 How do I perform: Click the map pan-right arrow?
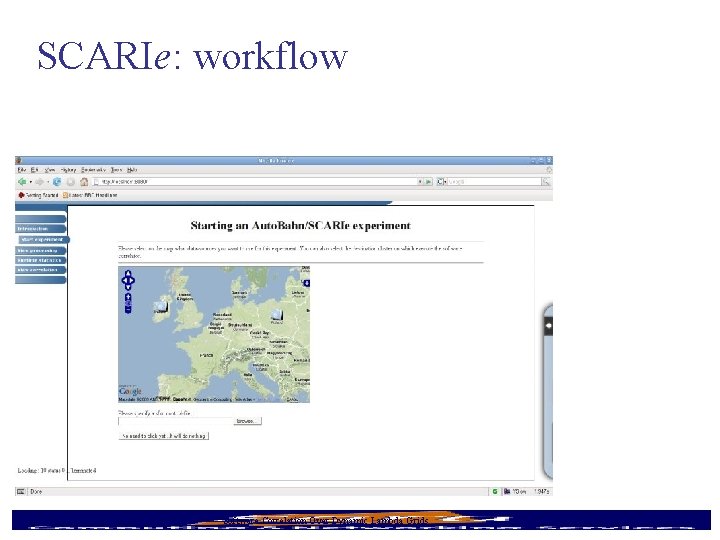pyautogui.click(x=133, y=280)
